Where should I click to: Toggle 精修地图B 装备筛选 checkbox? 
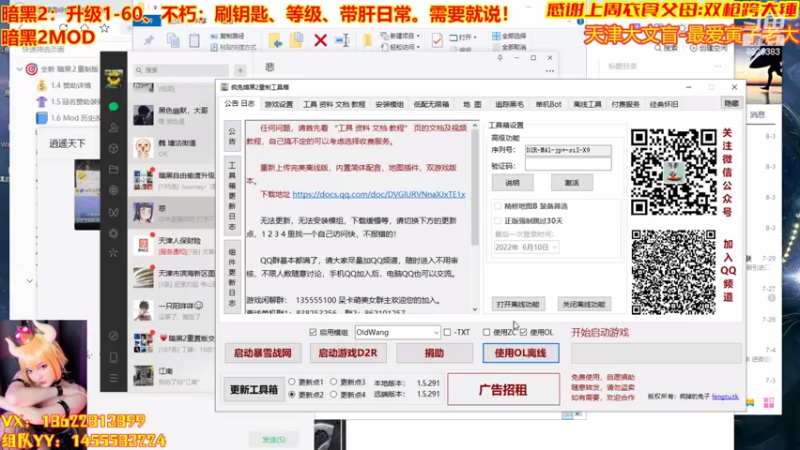coord(498,206)
